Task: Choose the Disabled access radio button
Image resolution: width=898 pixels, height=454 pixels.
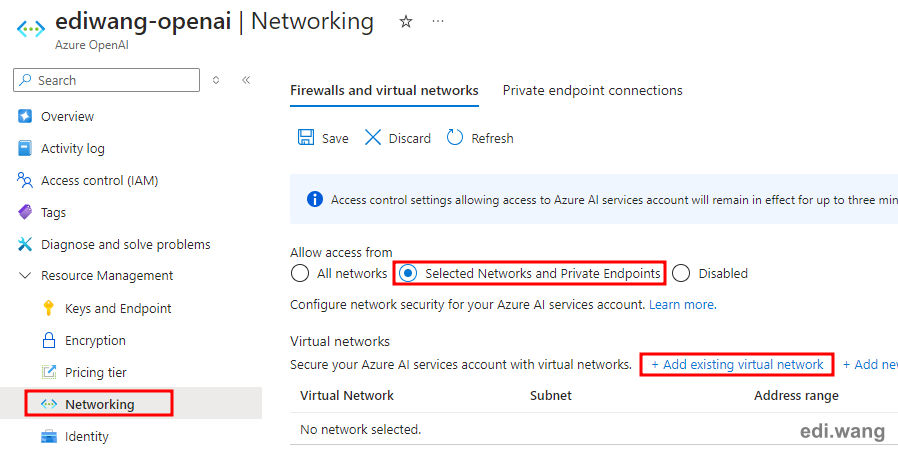Action: (681, 274)
